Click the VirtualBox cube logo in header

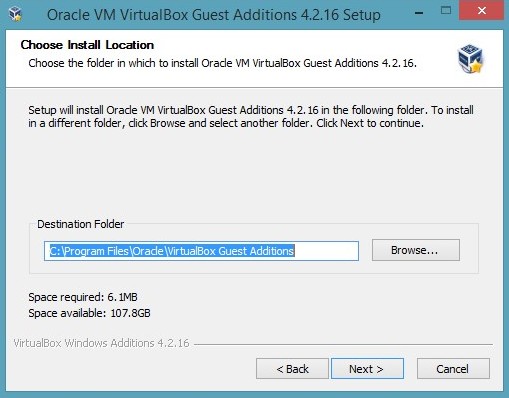pyautogui.click(x=471, y=59)
